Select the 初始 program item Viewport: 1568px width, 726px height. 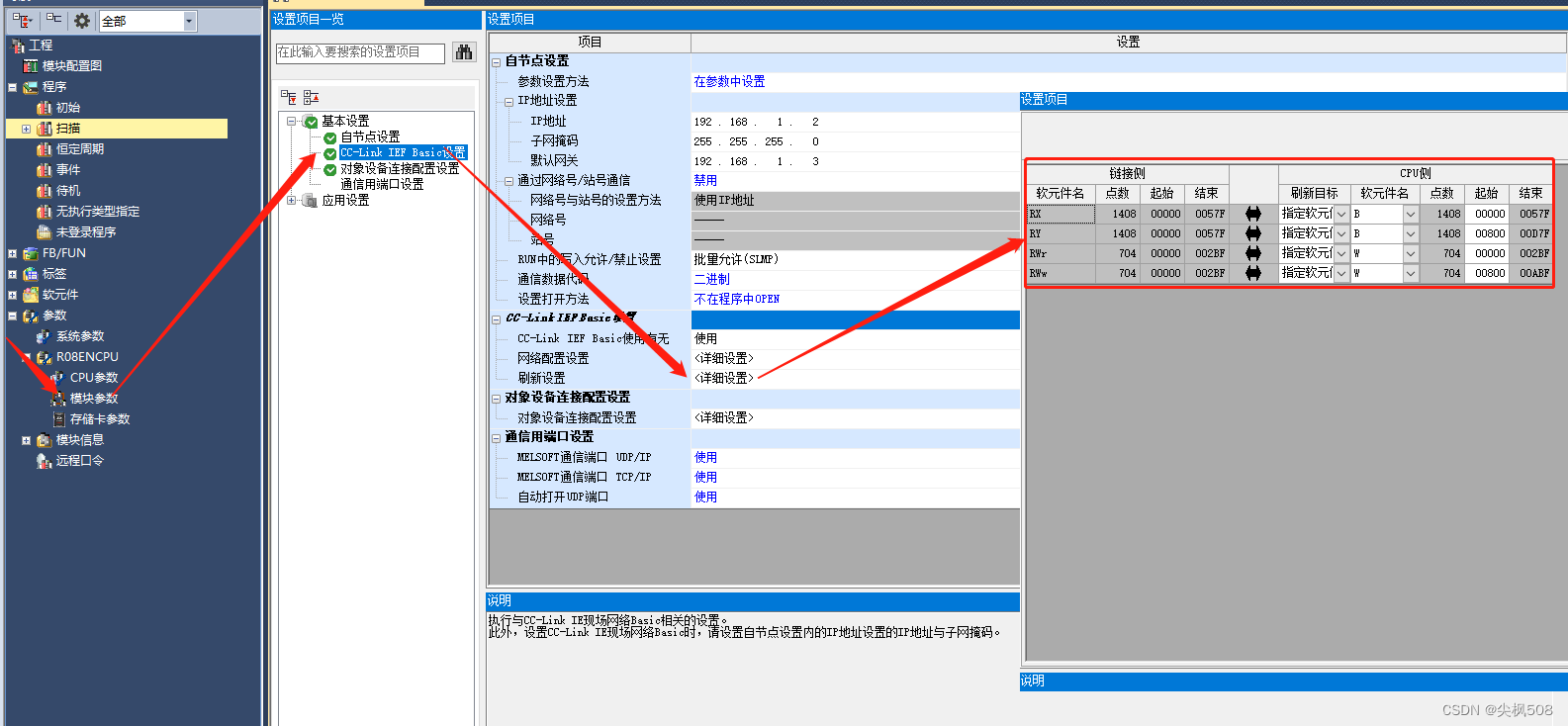(68, 108)
